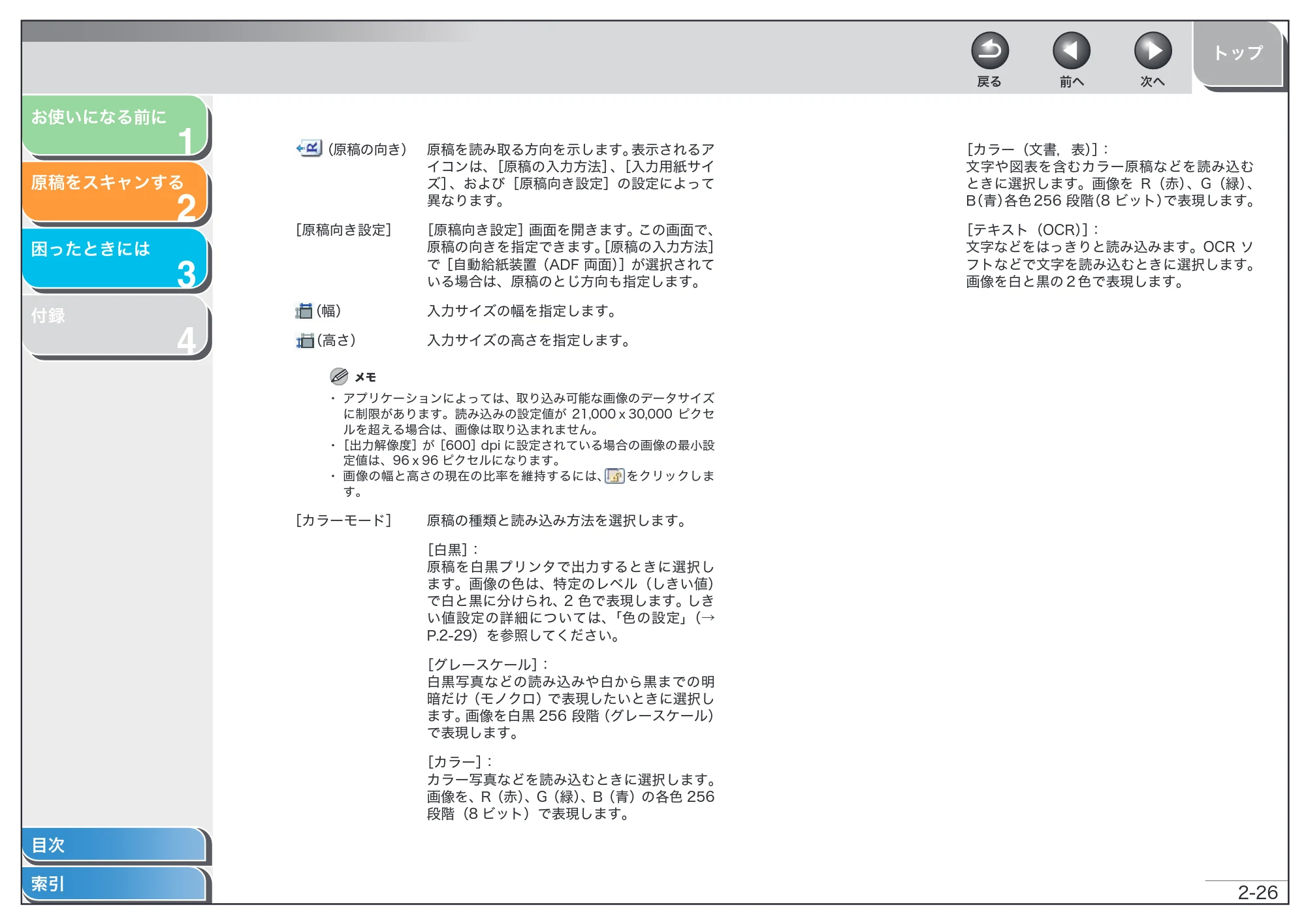Click the [カラー（文書、表)]: heading
The image size is (1306, 924).
coord(1037,150)
